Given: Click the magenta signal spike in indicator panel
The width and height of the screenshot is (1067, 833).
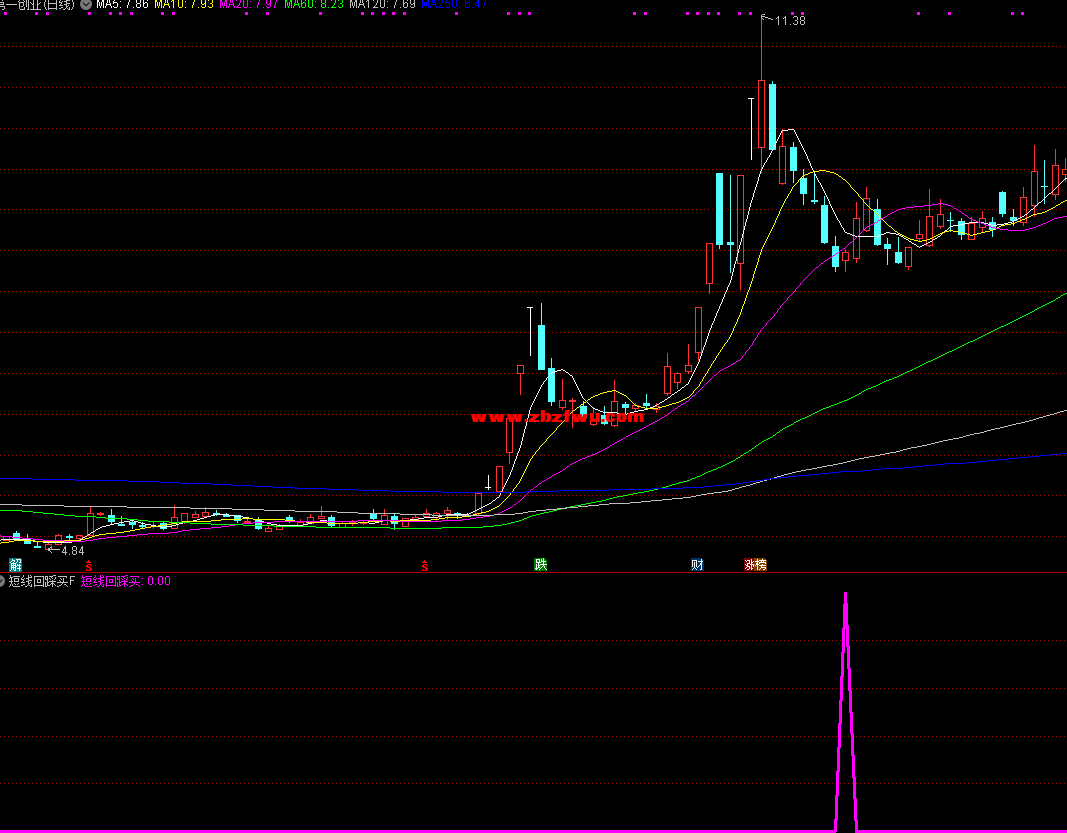Looking at the screenshot, I should 846,711.
